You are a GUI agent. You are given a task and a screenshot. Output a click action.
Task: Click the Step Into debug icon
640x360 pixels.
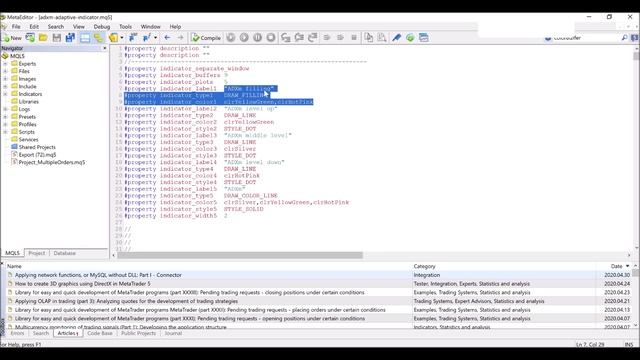pyautogui.click(x=286, y=38)
